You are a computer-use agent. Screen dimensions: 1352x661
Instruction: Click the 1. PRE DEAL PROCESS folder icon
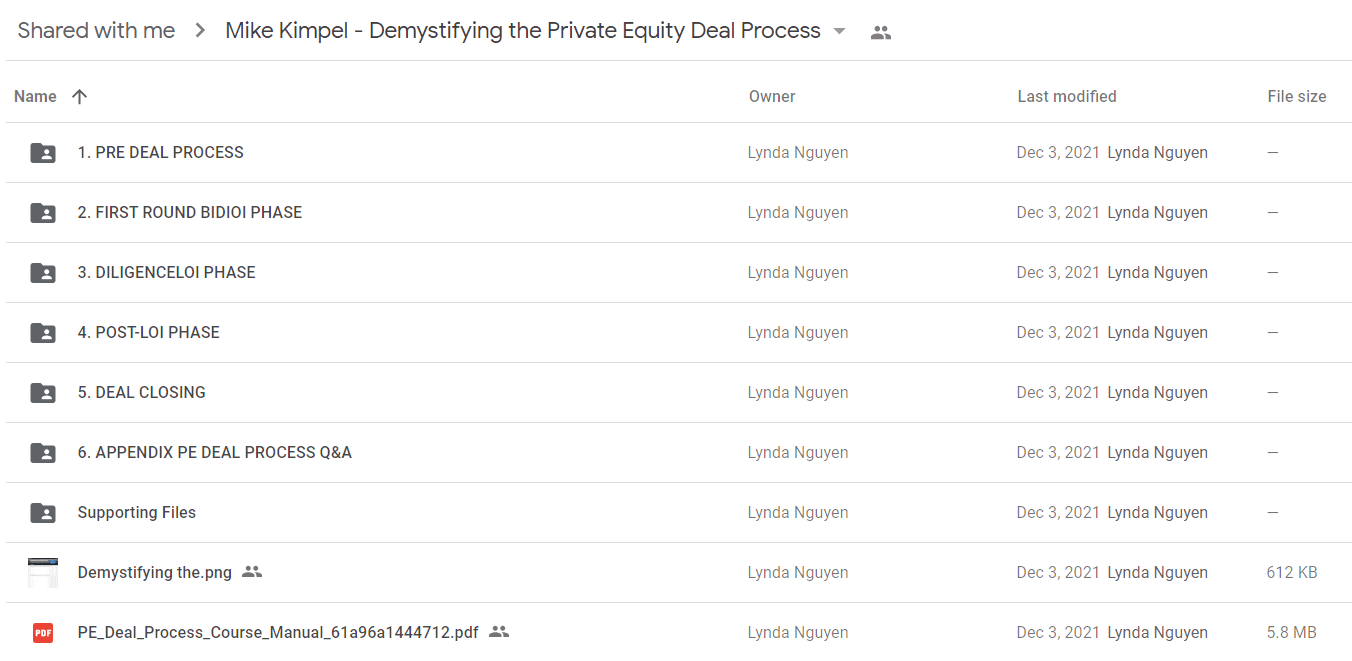43,153
